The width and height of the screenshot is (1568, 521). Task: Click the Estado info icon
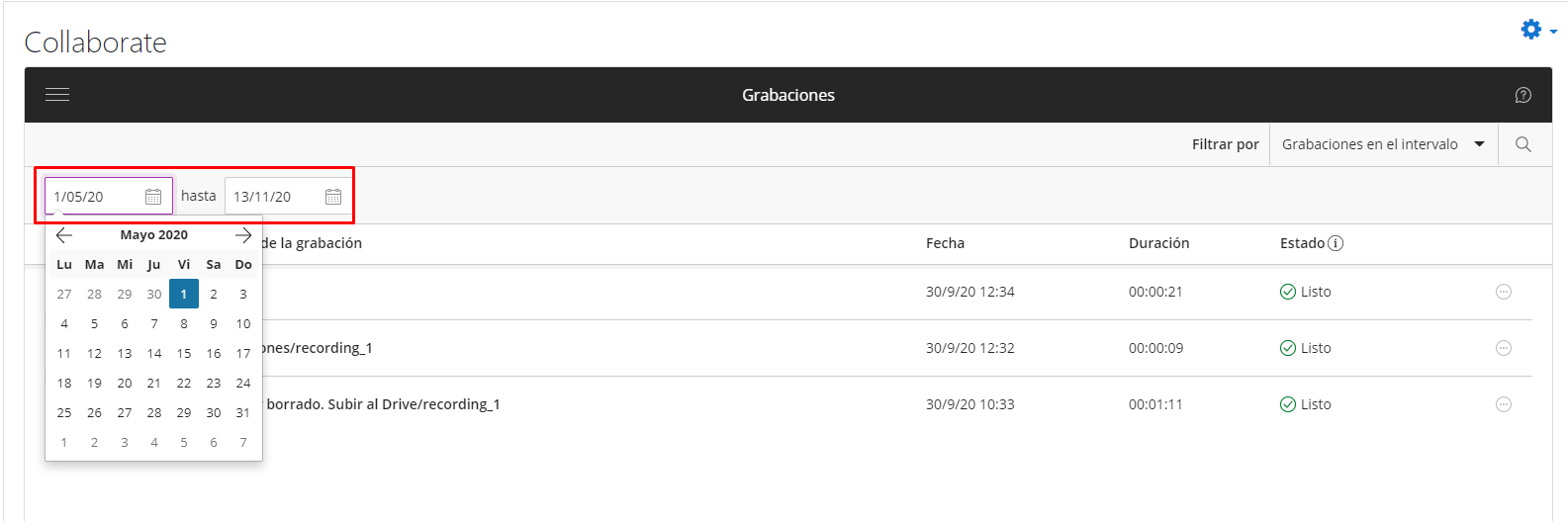(x=1336, y=243)
